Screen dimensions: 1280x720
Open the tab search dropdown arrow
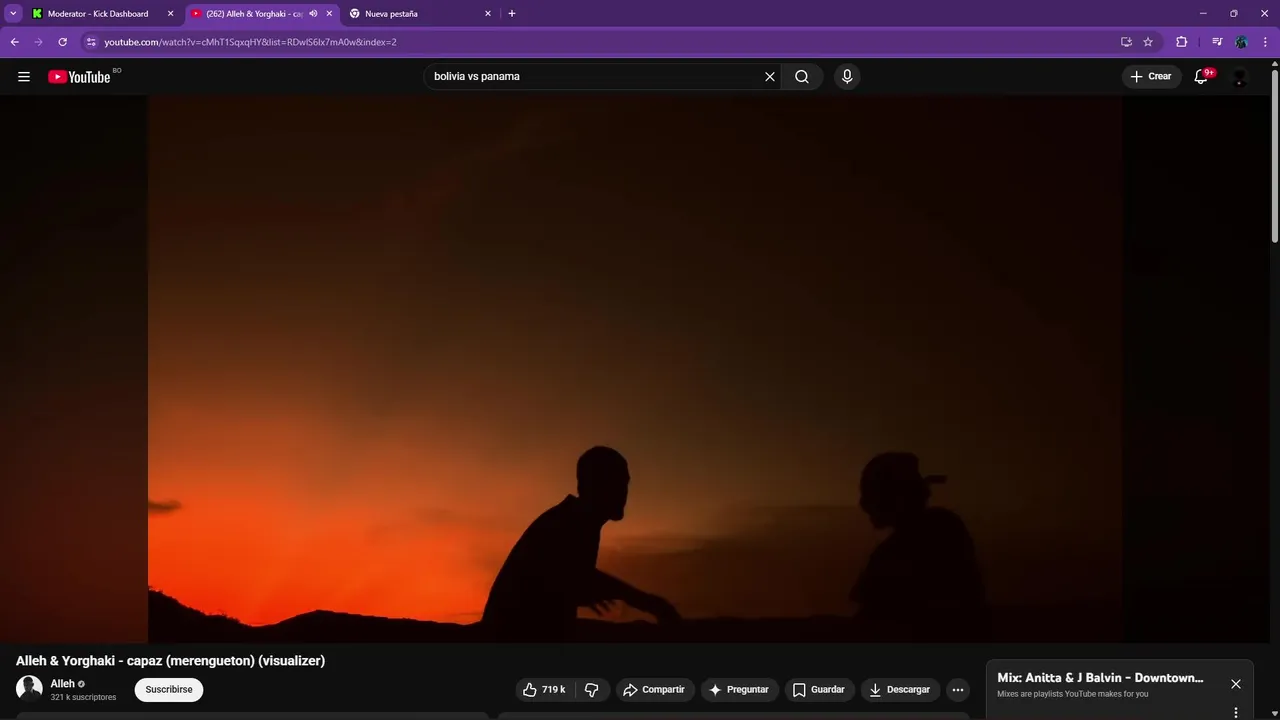13,14
